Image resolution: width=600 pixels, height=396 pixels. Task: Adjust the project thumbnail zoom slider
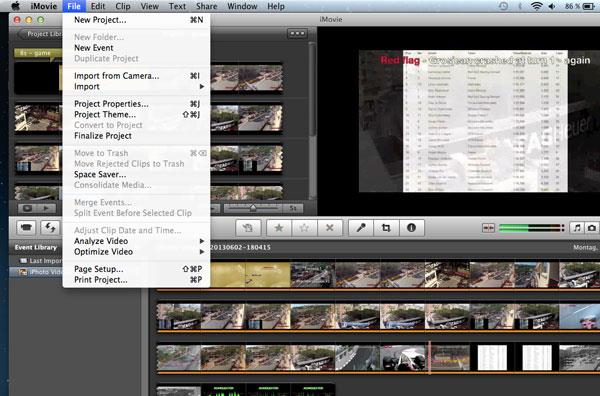click(253, 208)
